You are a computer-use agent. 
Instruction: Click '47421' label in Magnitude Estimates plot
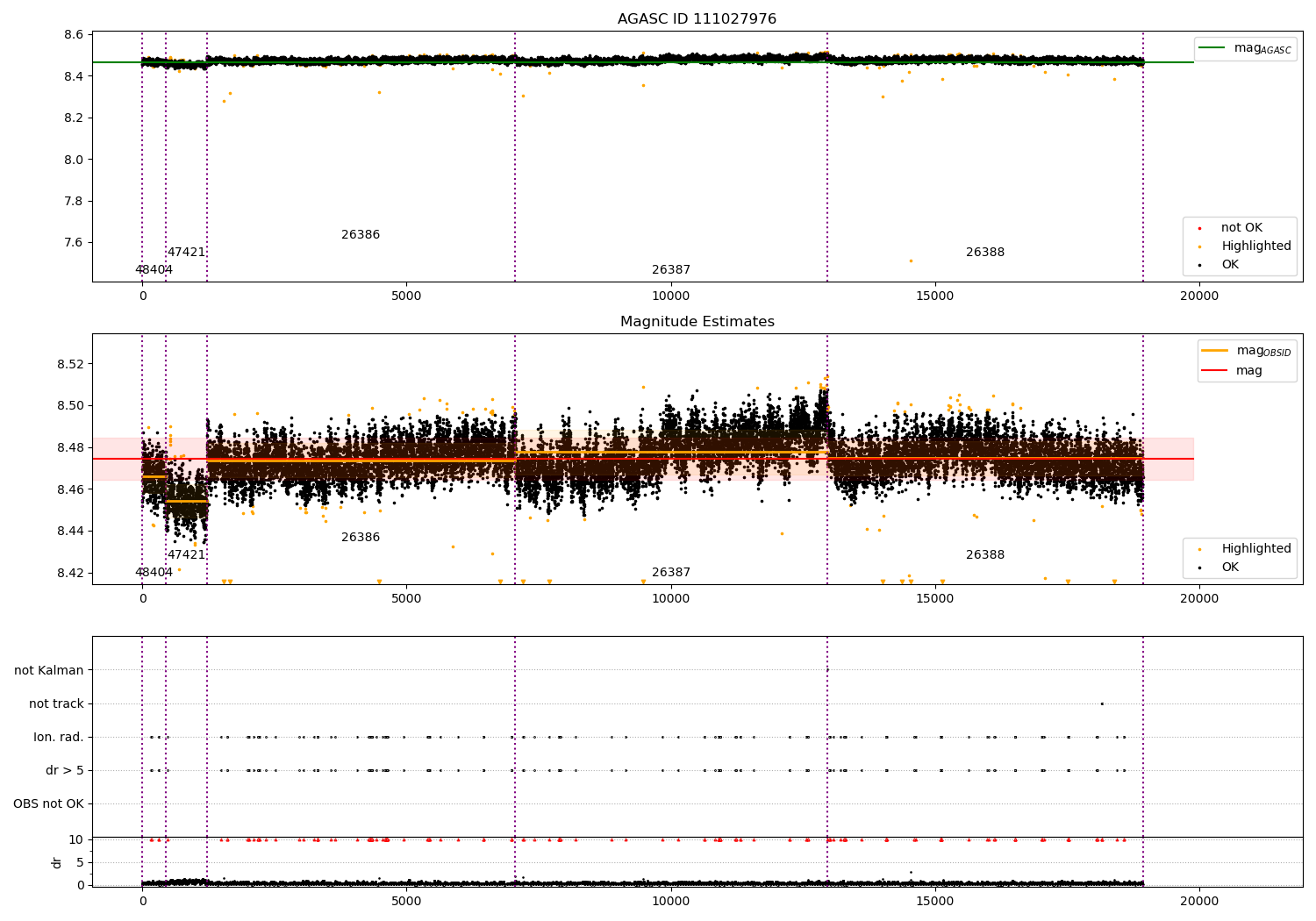(x=186, y=555)
